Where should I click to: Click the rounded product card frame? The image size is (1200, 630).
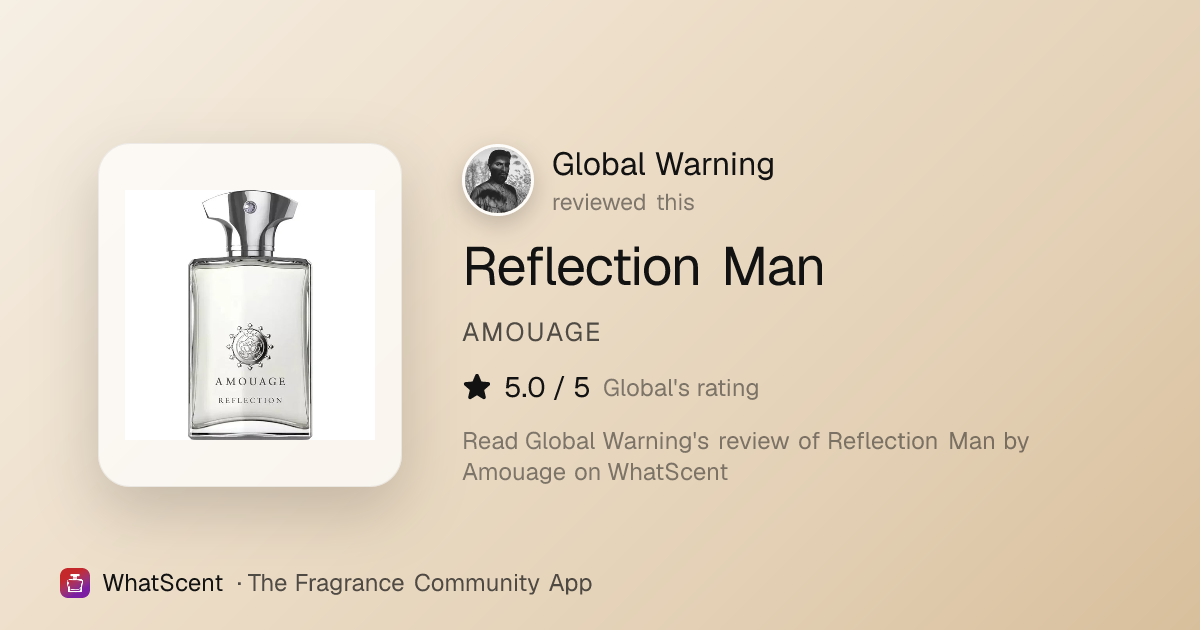pyautogui.click(x=250, y=315)
